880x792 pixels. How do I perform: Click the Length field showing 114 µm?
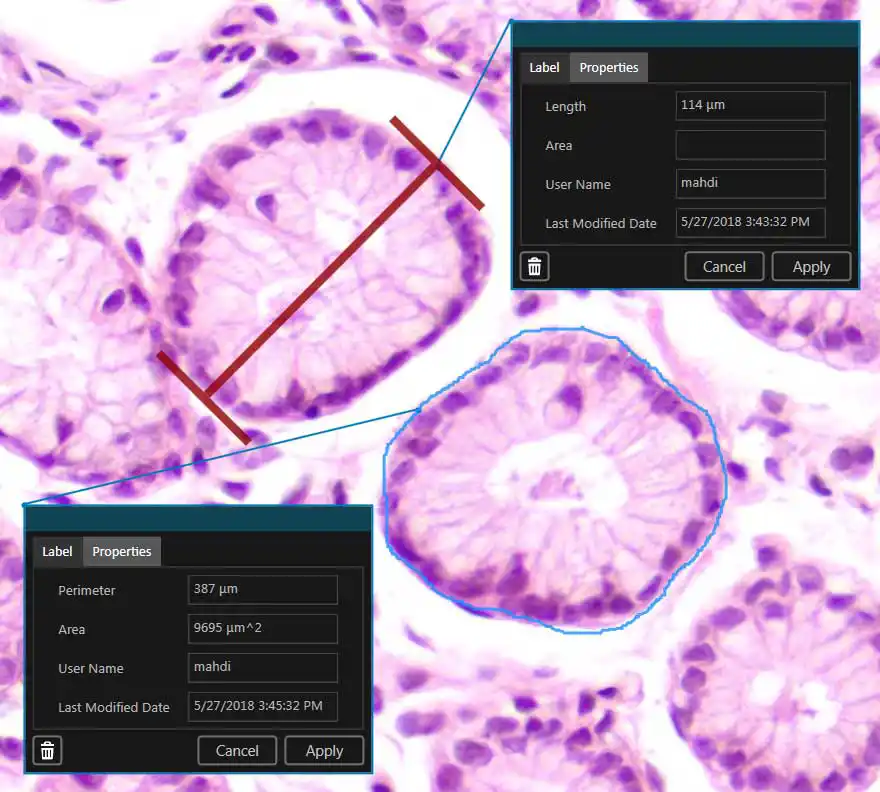(750, 106)
